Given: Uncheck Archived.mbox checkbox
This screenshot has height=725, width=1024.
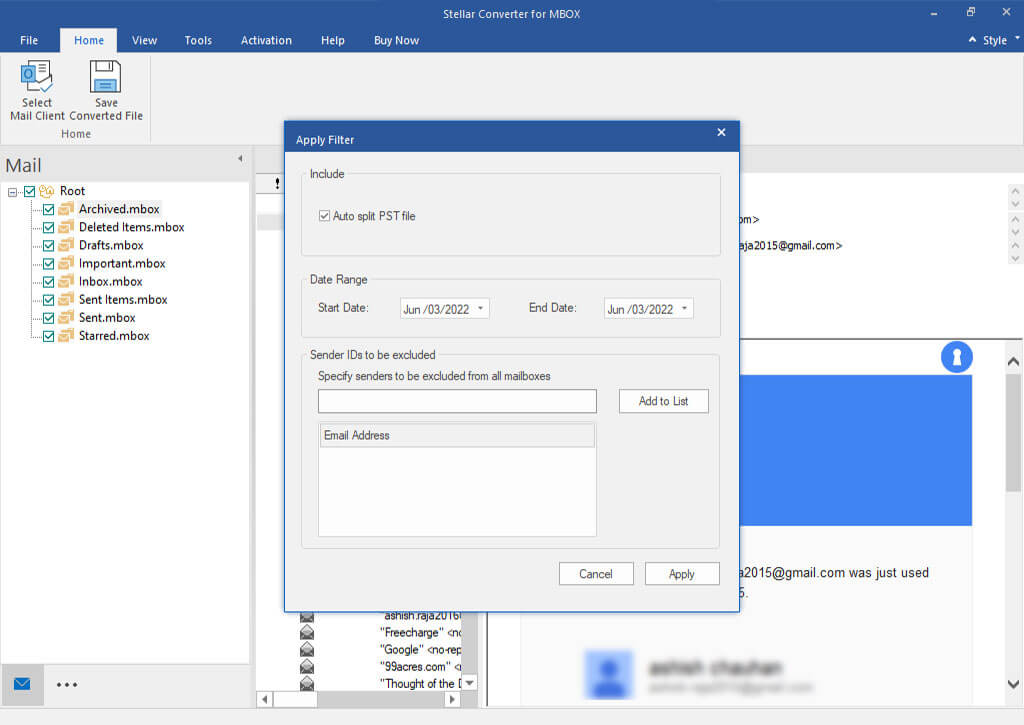Looking at the screenshot, I should click(48, 210).
